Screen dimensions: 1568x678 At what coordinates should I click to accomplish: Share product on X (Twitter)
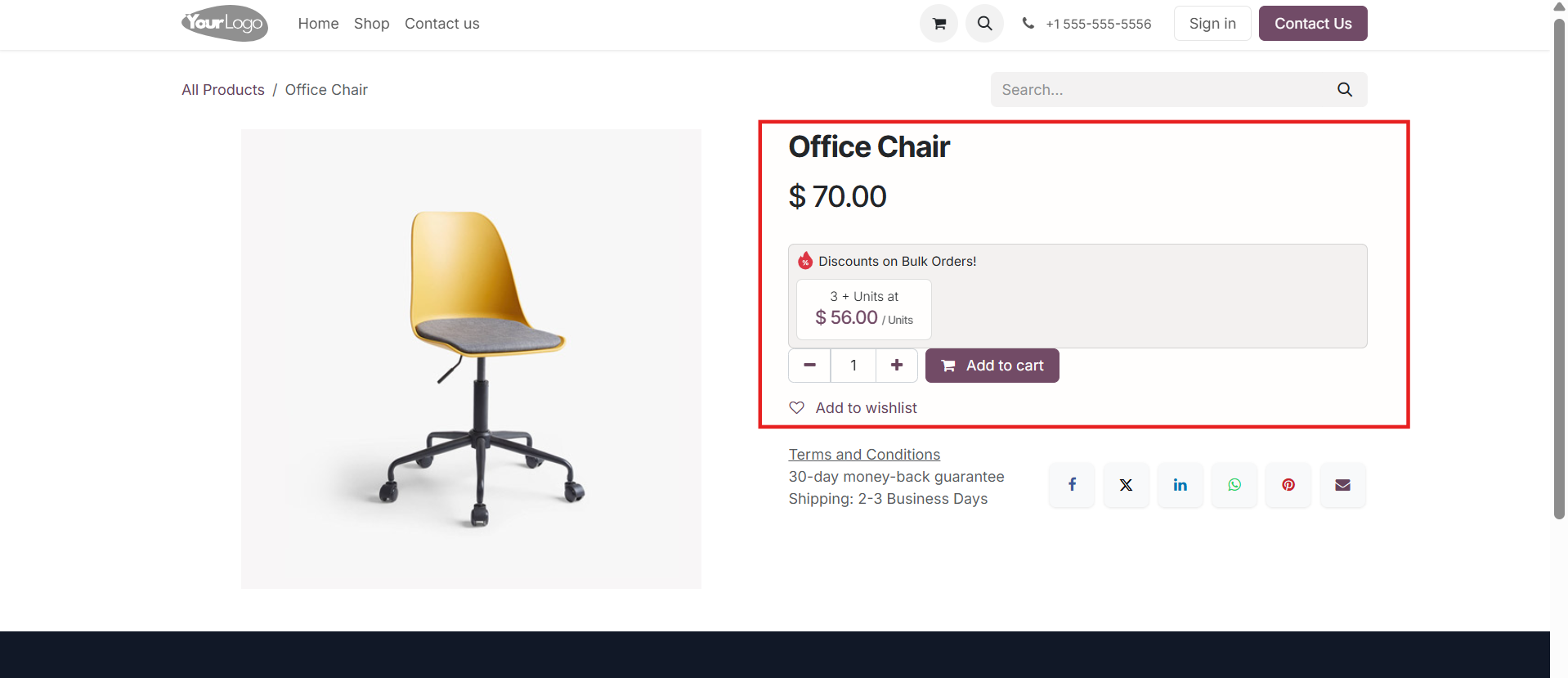[x=1126, y=485]
